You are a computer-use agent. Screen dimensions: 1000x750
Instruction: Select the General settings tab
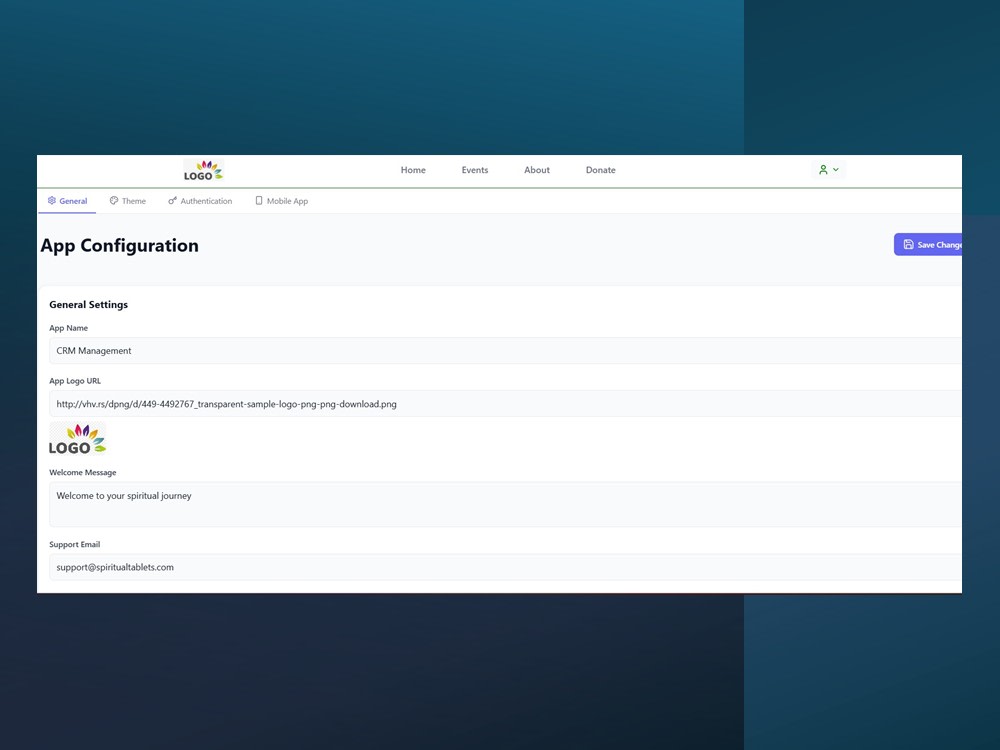point(67,201)
